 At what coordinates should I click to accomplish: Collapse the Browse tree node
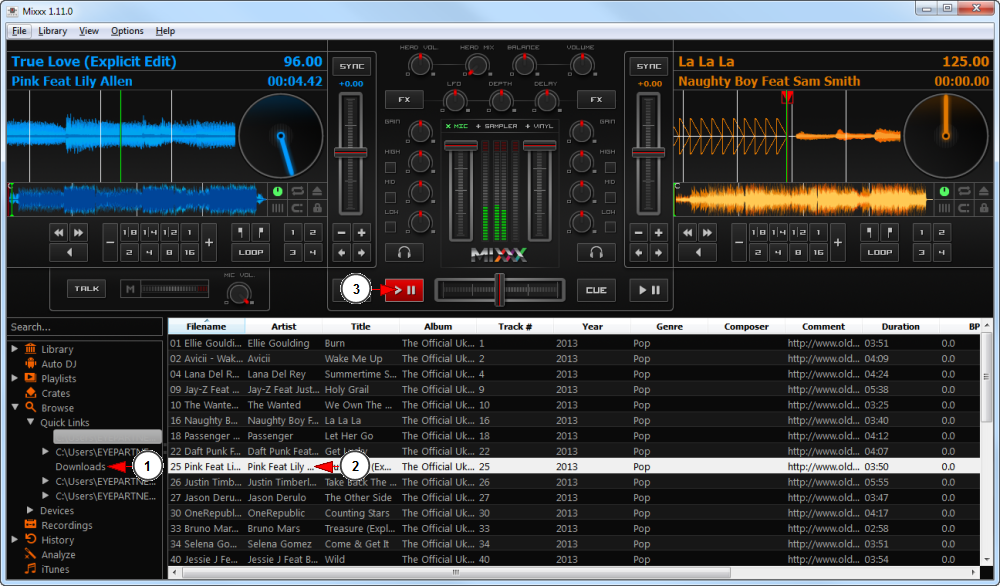point(15,407)
